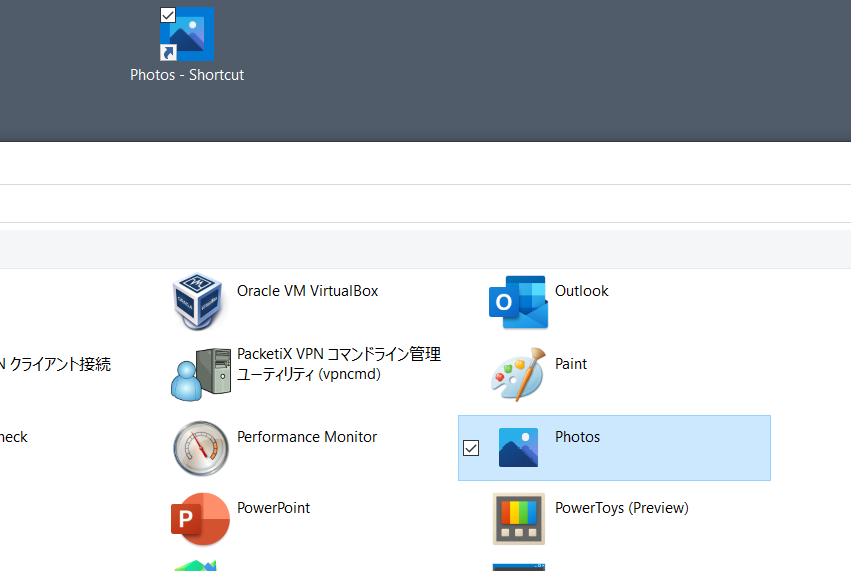Select the PowerPoint text label
Viewport: 851px width, 571px height.
tap(273, 508)
